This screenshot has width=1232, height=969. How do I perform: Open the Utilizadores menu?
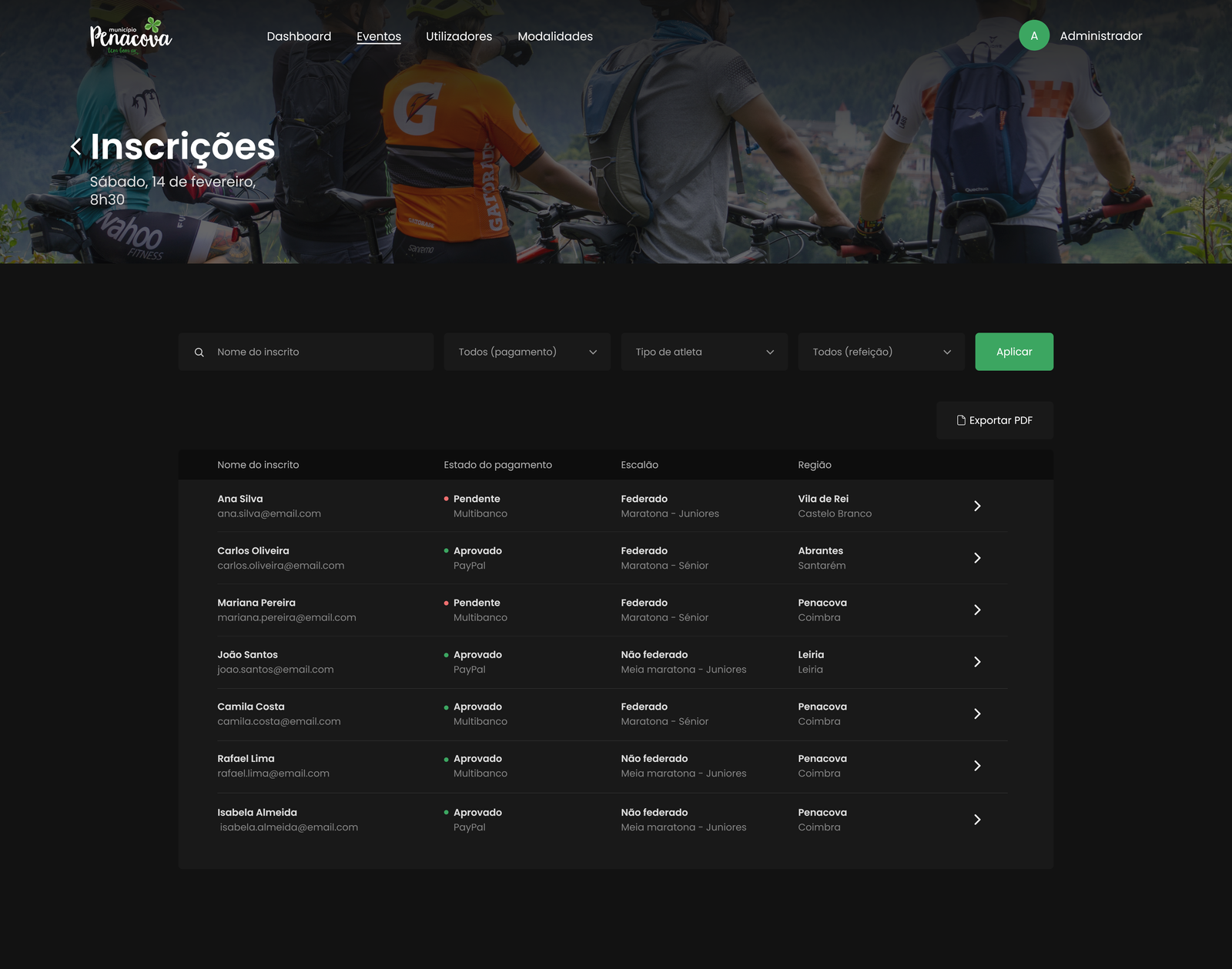(x=459, y=36)
